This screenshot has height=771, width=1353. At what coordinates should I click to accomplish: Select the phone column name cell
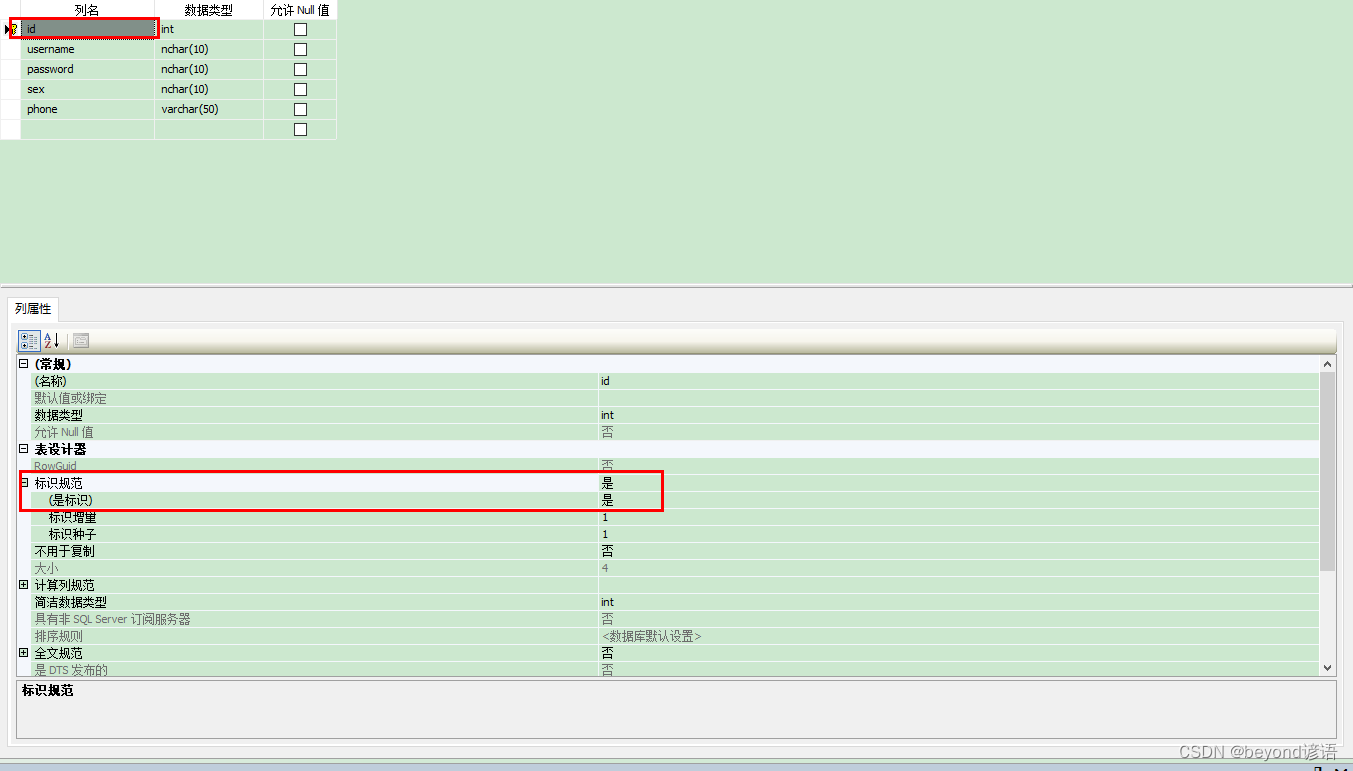87,109
